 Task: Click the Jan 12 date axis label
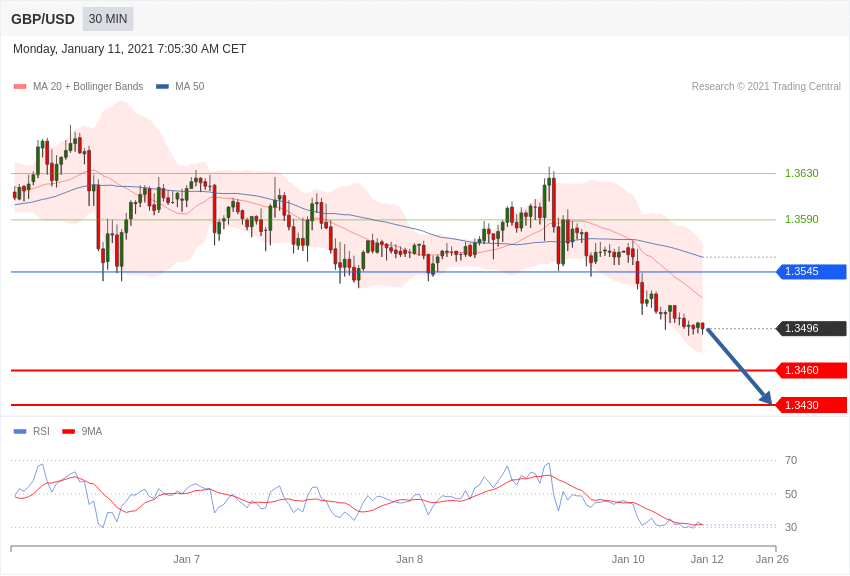(x=707, y=559)
